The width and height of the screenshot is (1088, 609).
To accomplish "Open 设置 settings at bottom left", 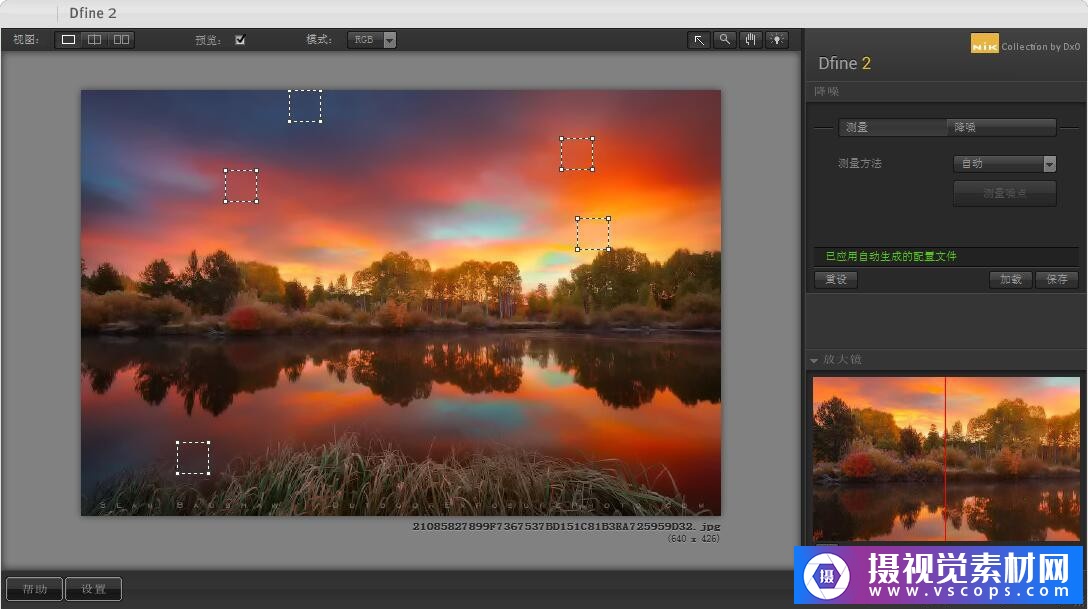I will tap(94, 589).
